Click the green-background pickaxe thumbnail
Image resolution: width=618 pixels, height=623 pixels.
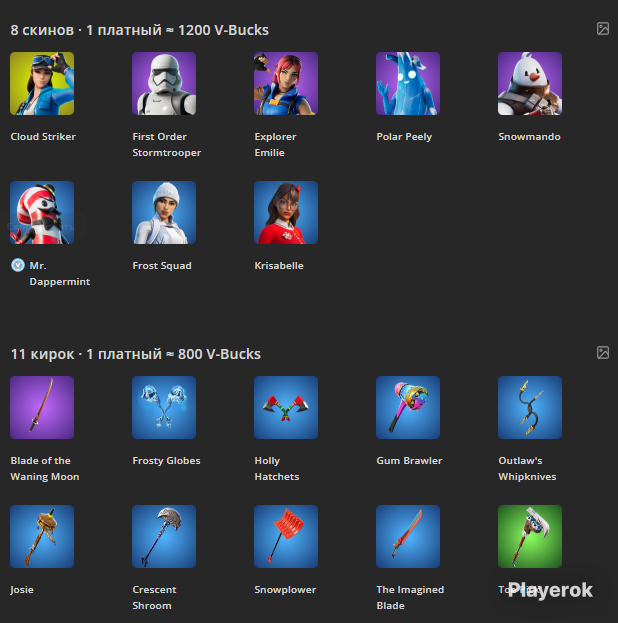[530, 536]
